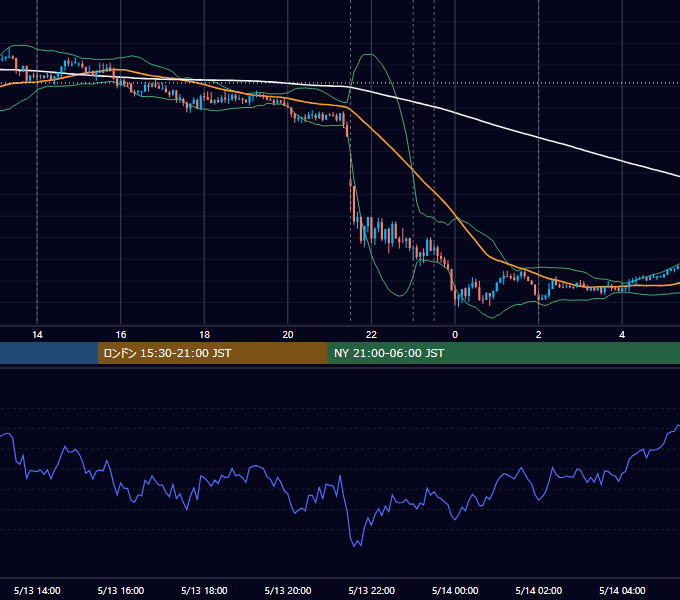
Task: Click the 14 hour label on chart axis
Action: (x=37, y=335)
